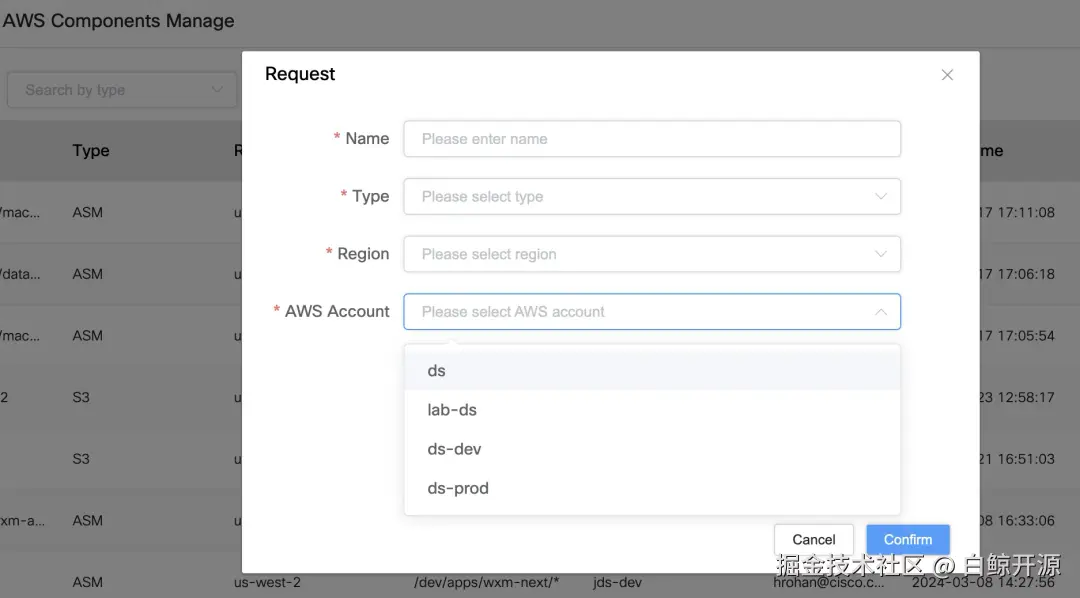Click the 'ASM' cell in 17:05:54 row
Screen dimensions: 1080x598
click(x=87, y=336)
